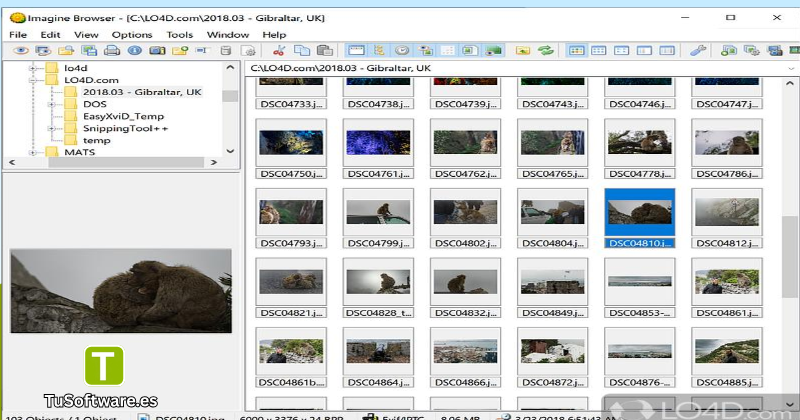Expand the DOS folder node
The height and width of the screenshot is (420, 800).
tap(51, 104)
